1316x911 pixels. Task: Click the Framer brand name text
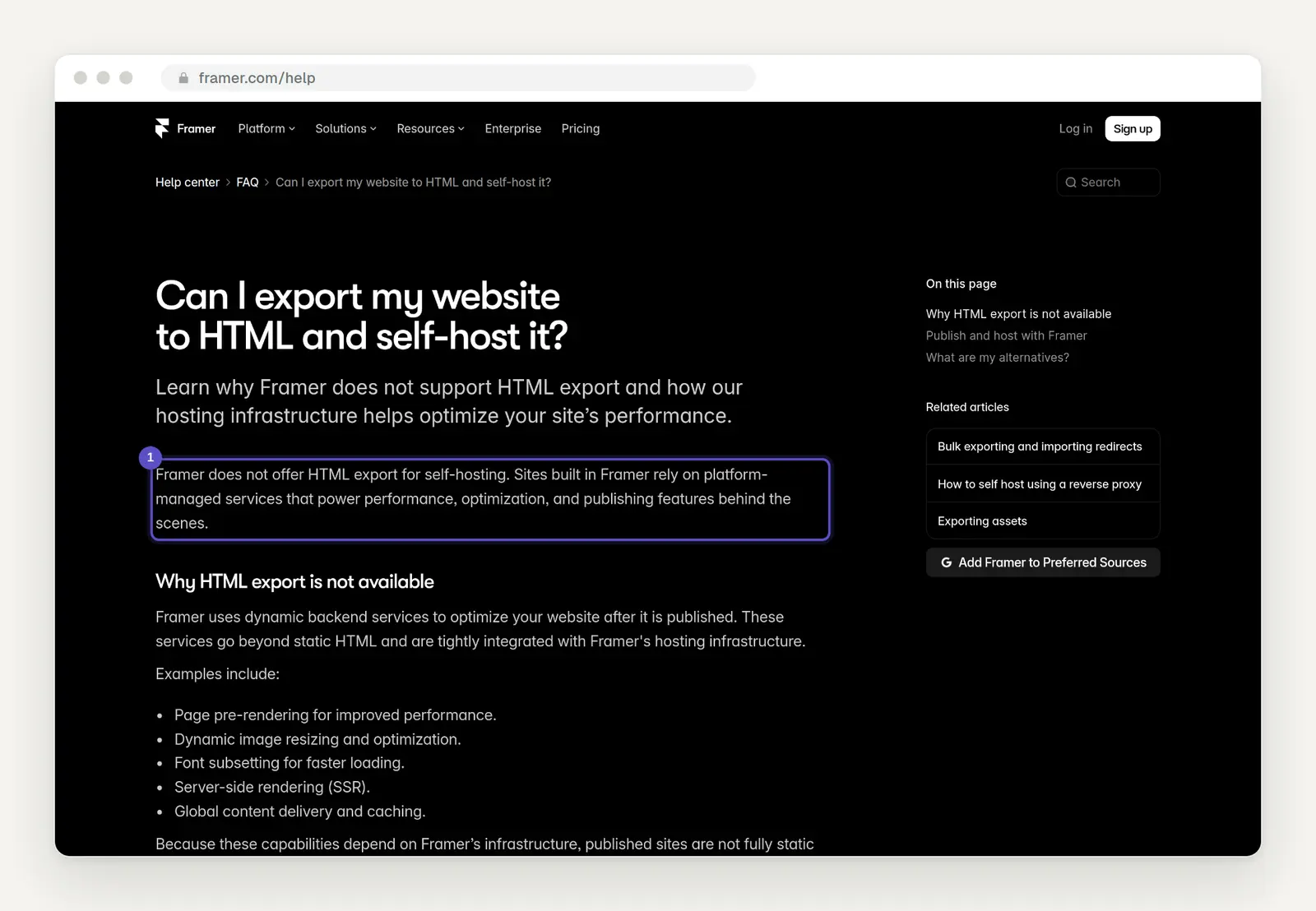pos(197,128)
